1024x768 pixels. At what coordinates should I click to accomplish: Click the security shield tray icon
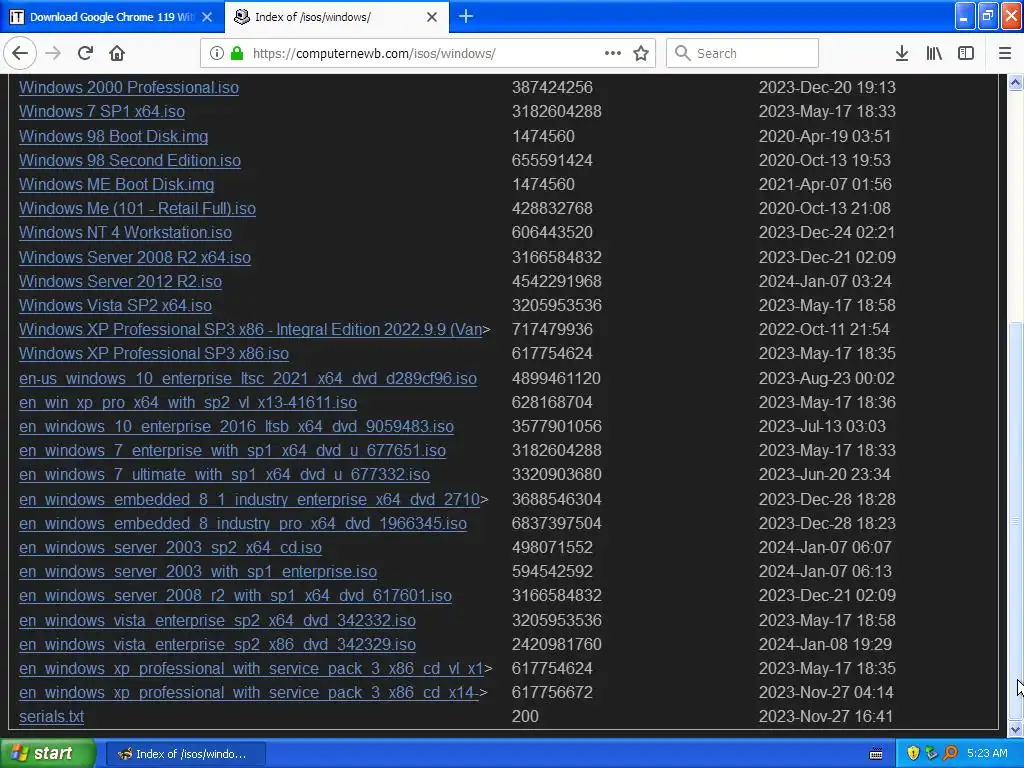point(913,754)
